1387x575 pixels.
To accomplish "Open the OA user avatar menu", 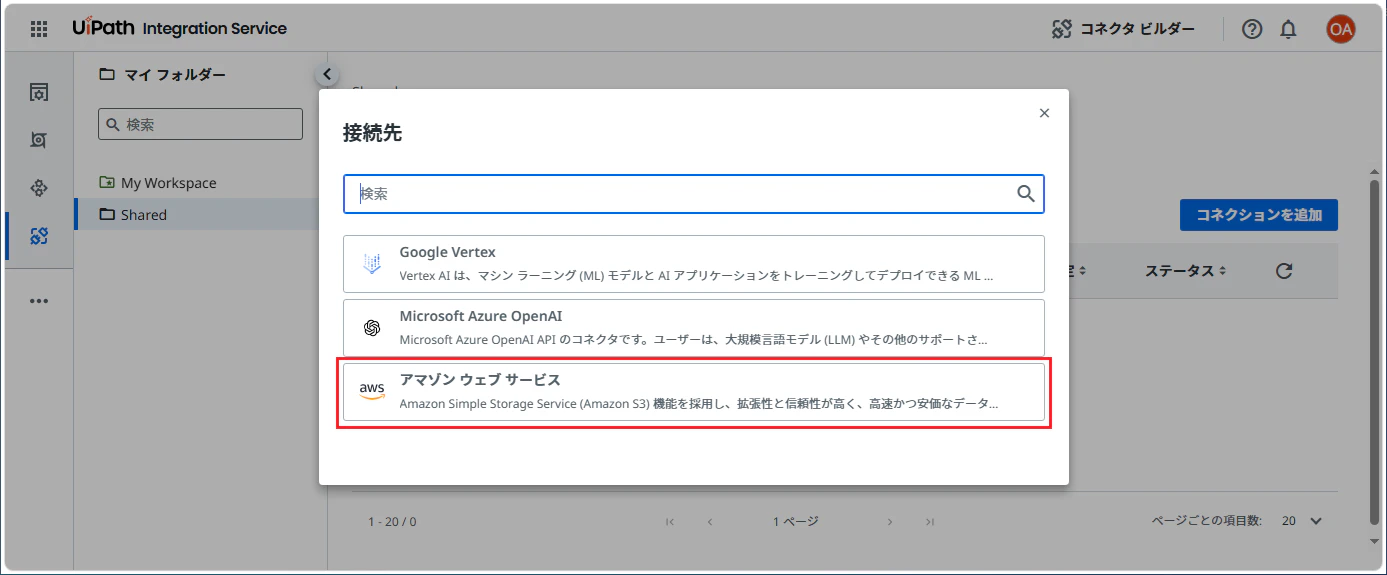I will click(x=1340, y=29).
